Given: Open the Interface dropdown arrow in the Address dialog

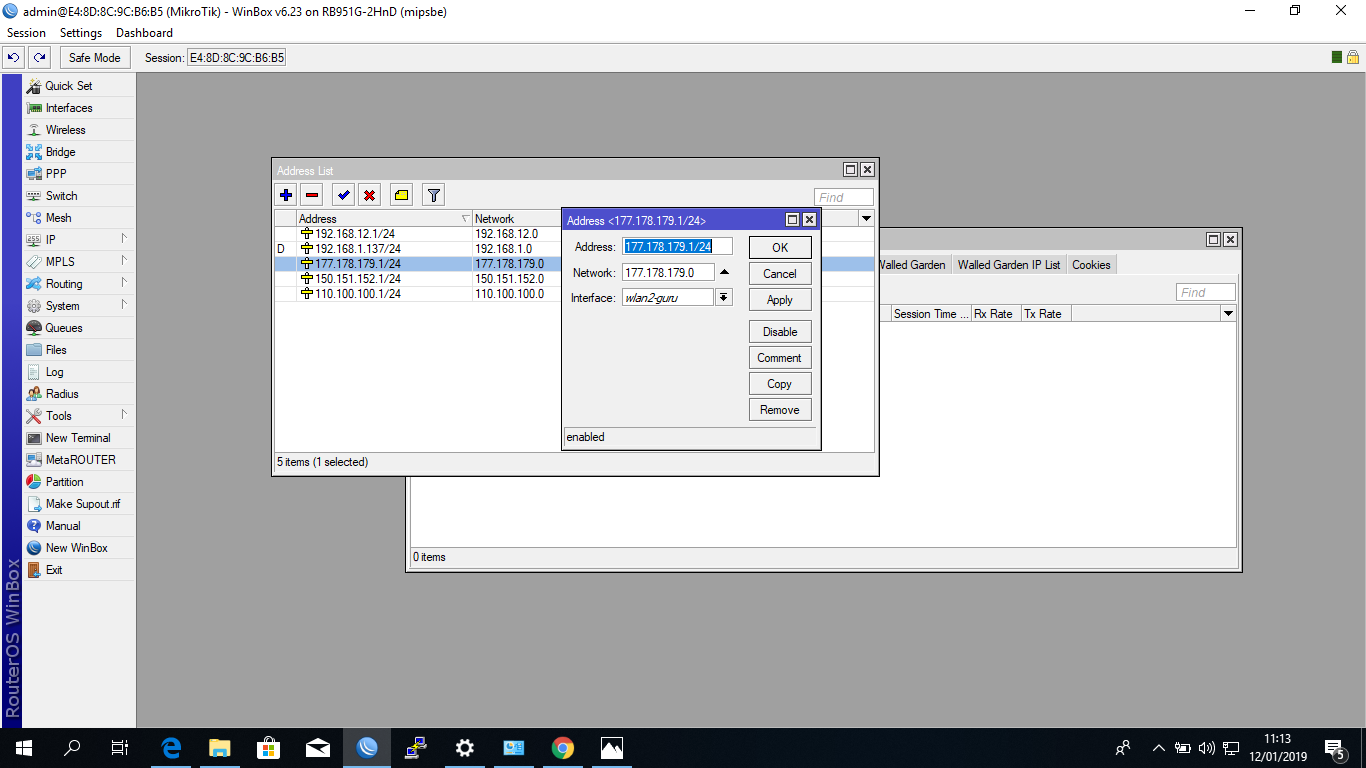Looking at the screenshot, I should tap(724, 297).
